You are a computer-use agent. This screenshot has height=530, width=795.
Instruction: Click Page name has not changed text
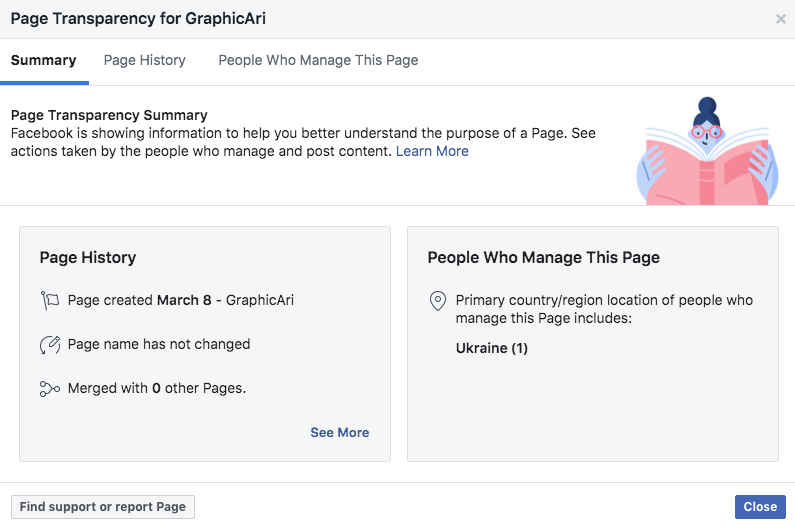(x=159, y=344)
